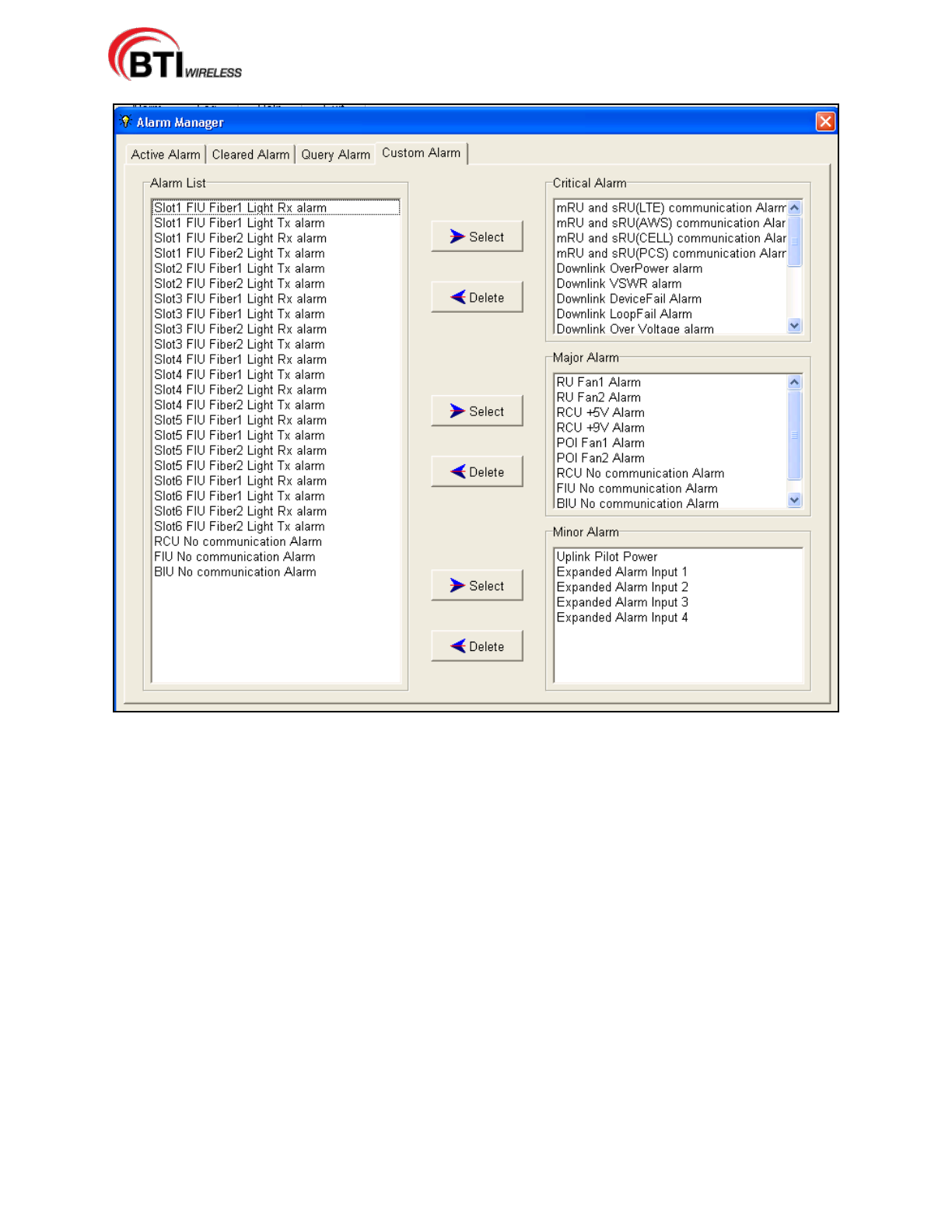Select Slot3 FIU Fiber2 Light Tx alarm
The image size is (952, 1232).
276,345
